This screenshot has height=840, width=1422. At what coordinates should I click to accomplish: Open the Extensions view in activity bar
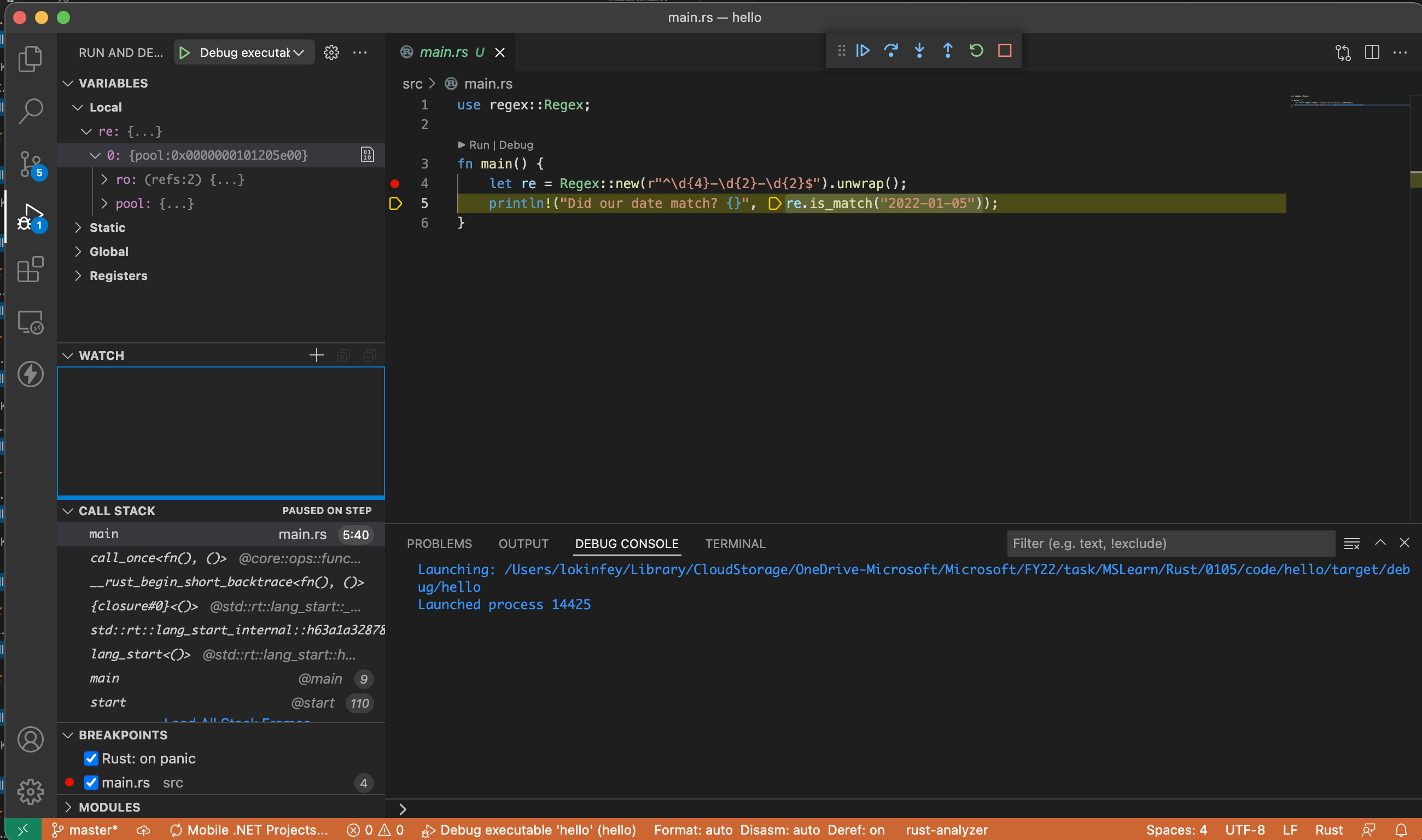point(30,270)
